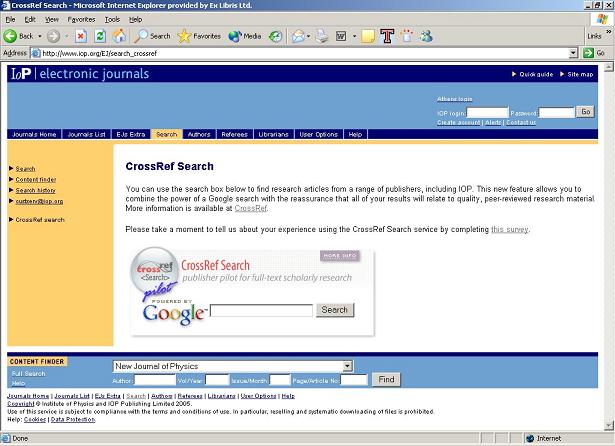This screenshot has height=446, width=615.
Task: Click the Google Search button
Action: 335,310
